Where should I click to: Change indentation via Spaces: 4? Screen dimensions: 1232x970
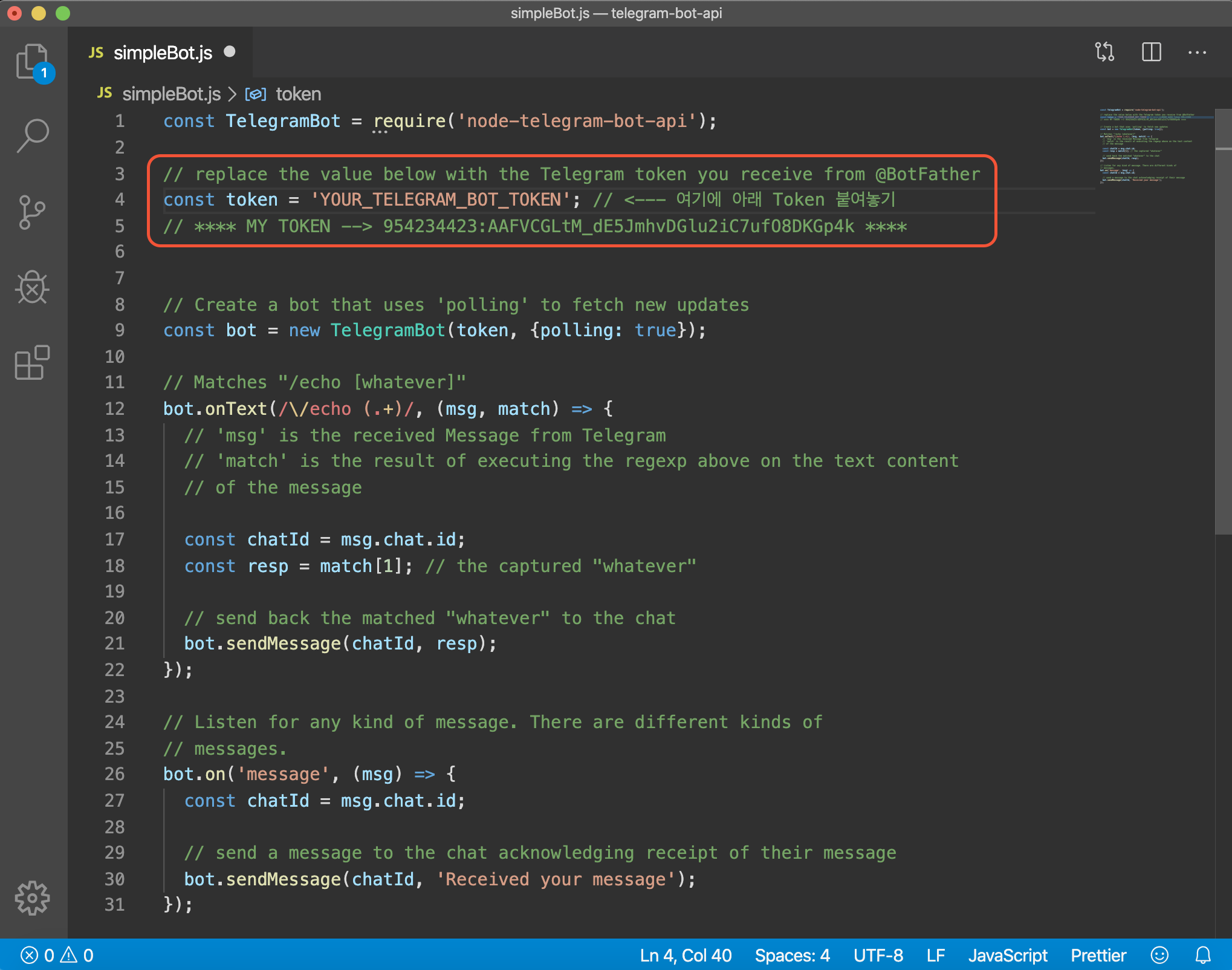(792, 955)
